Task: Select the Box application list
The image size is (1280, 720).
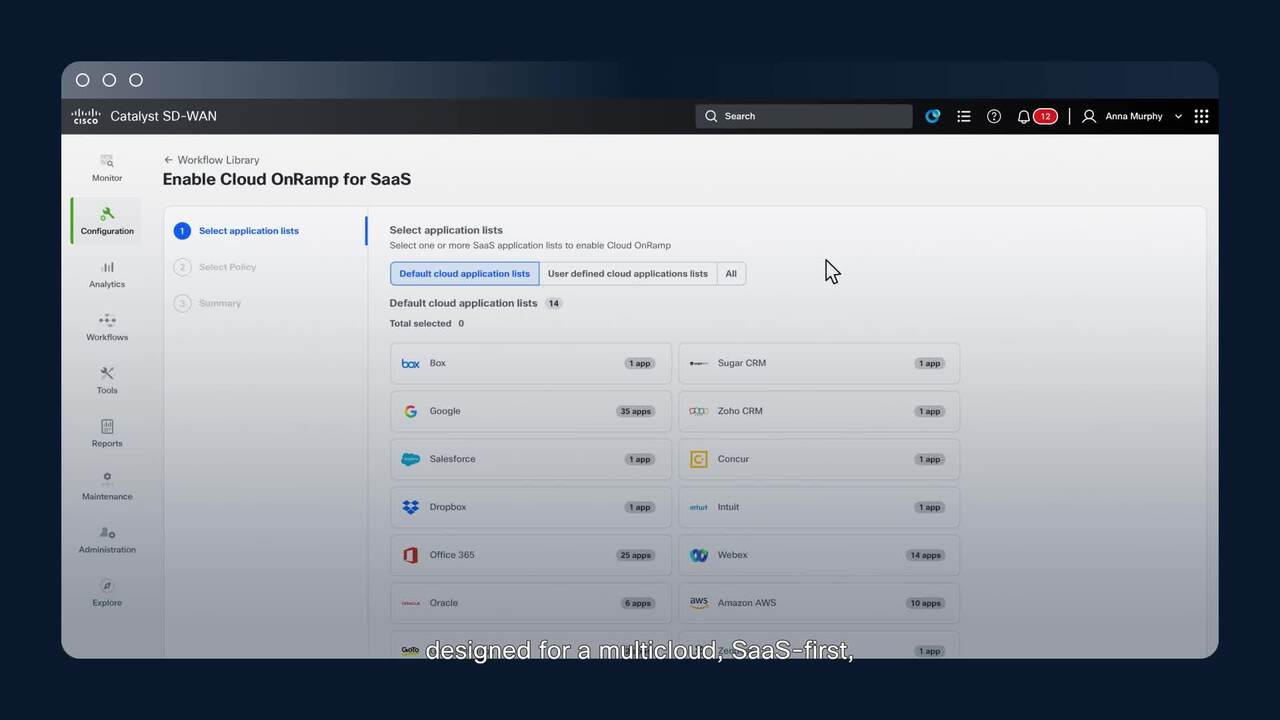Action: coord(530,363)
